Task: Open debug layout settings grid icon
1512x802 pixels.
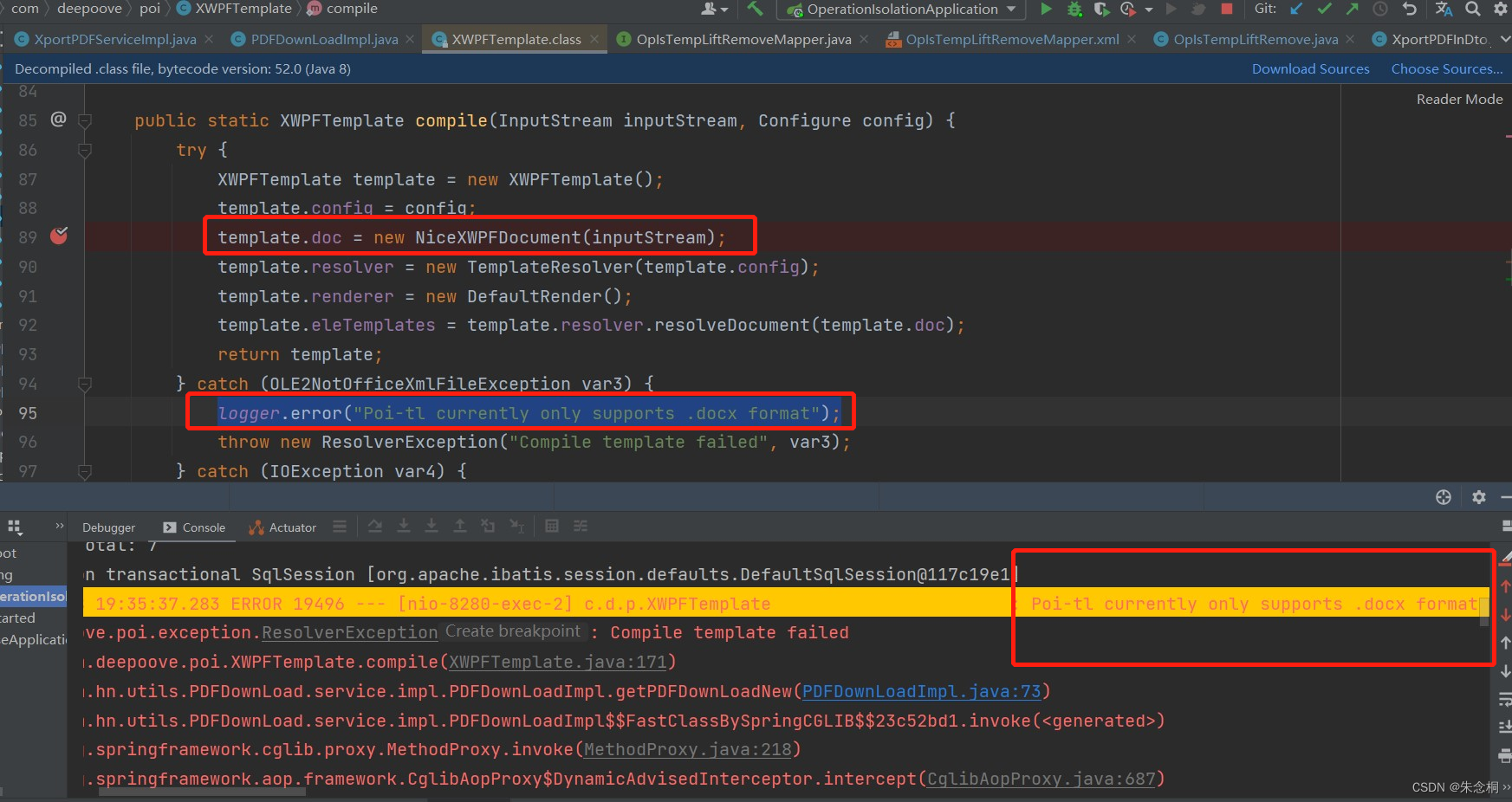Action: click(x=15, y=527)
